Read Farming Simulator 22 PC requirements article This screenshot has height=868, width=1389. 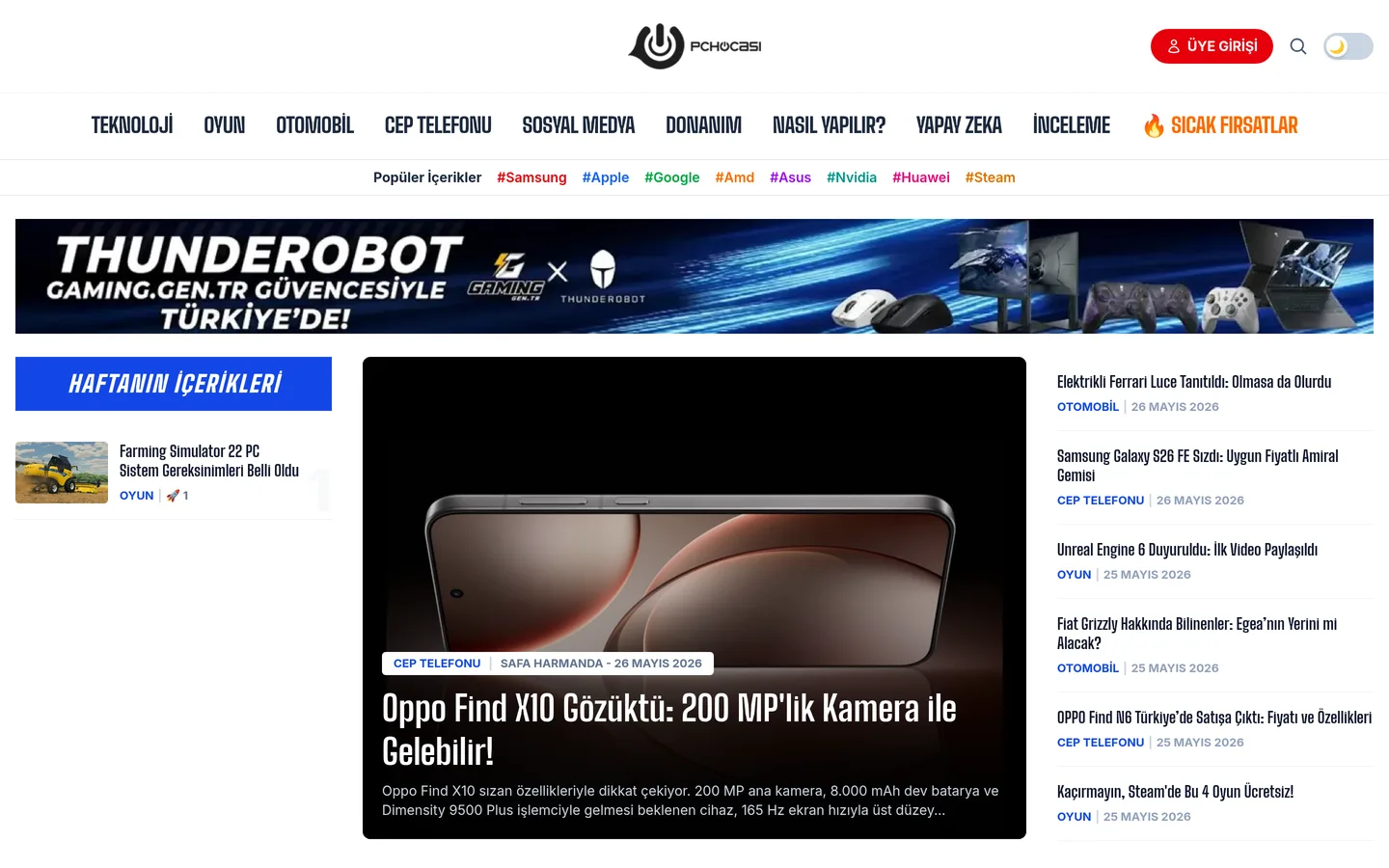tap(209, 461)
